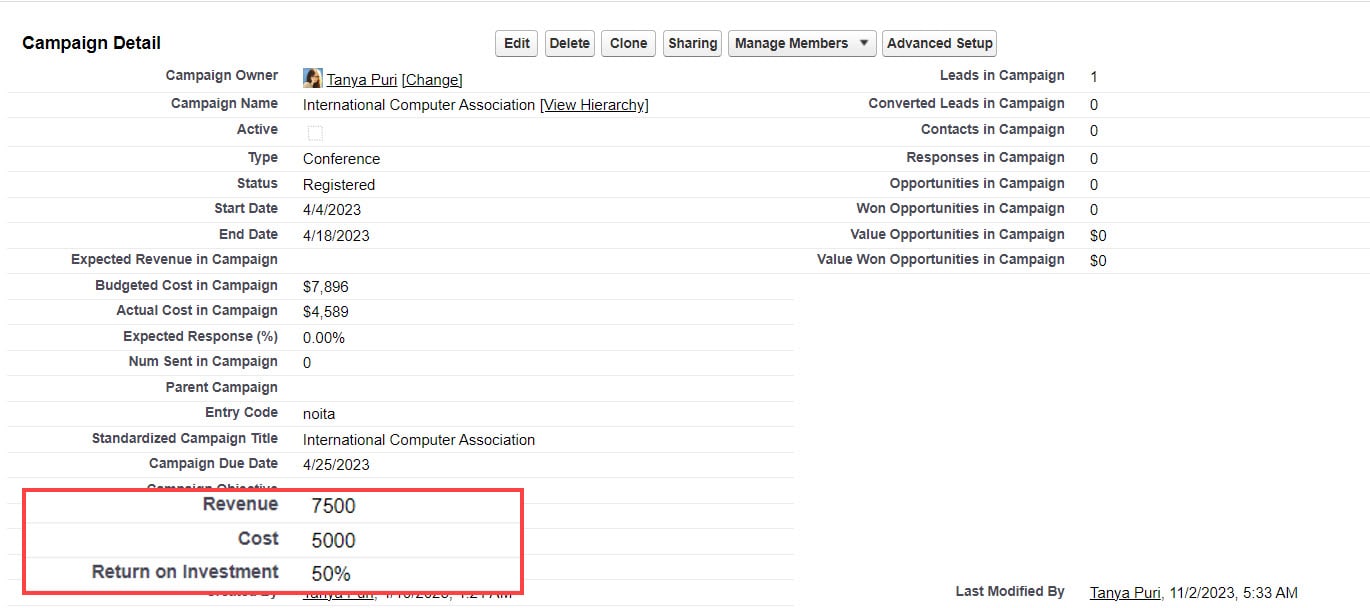Click the Sharing button
This screenshot has height=608, width=1370.
pos(691,43)
